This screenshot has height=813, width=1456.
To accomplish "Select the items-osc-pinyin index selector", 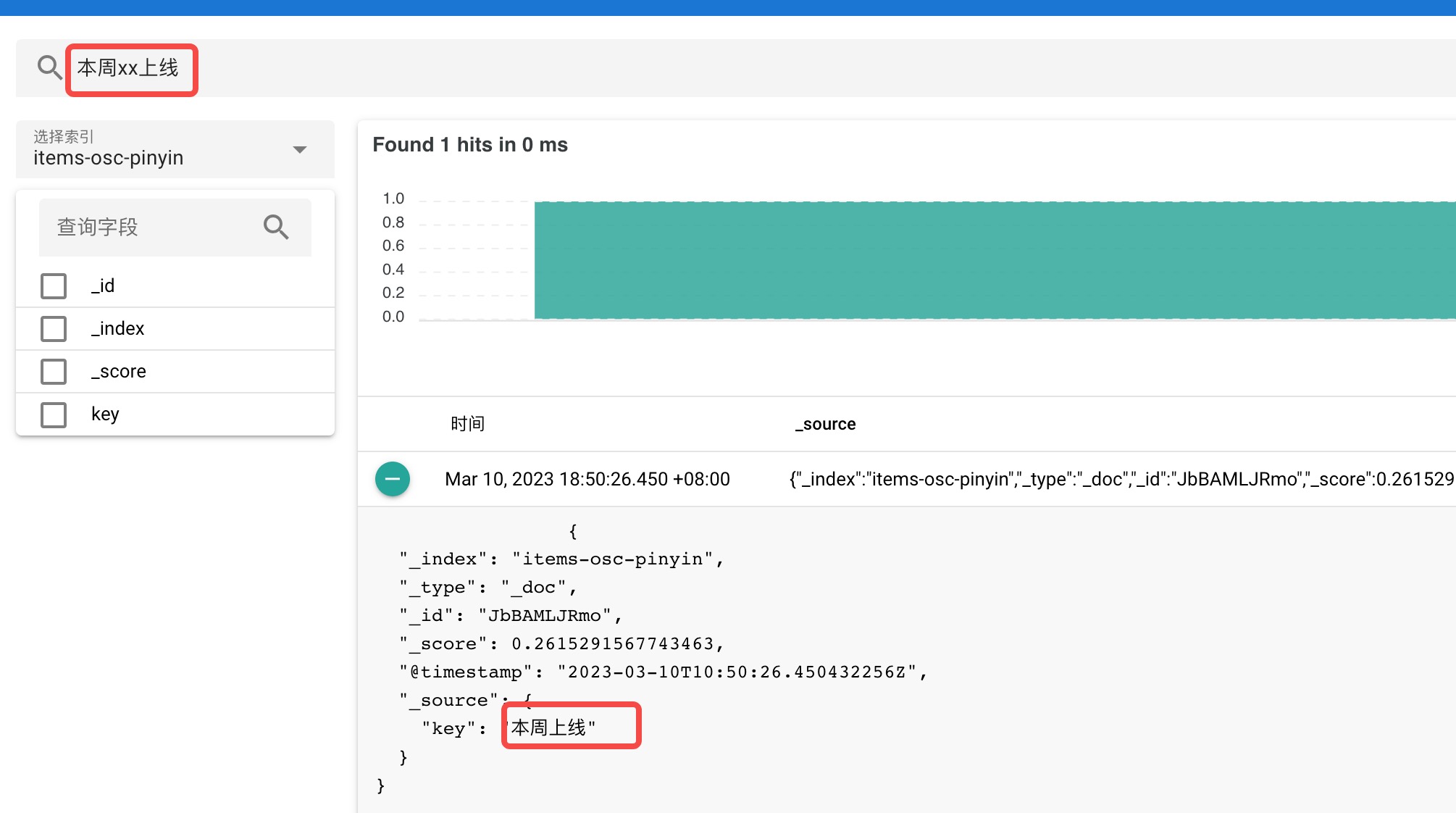I will 109,158.
